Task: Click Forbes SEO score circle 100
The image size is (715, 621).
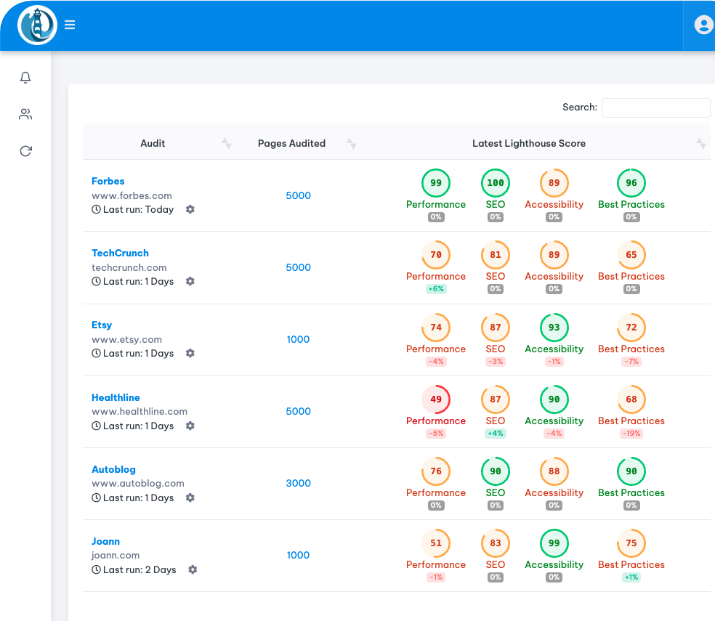Action: 495,184
